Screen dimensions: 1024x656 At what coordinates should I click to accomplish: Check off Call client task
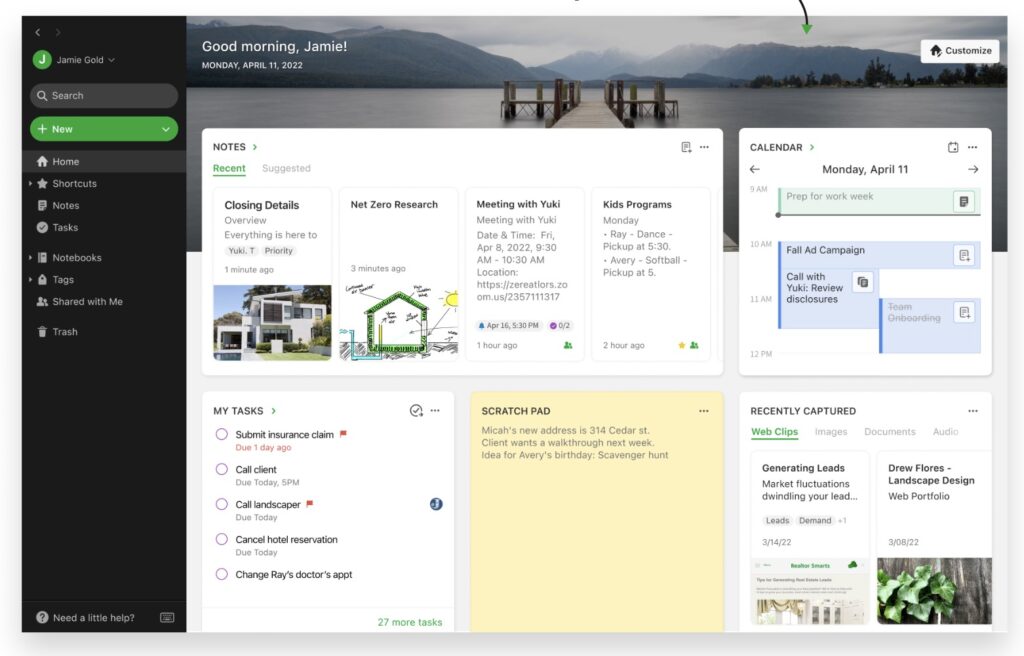221,469
